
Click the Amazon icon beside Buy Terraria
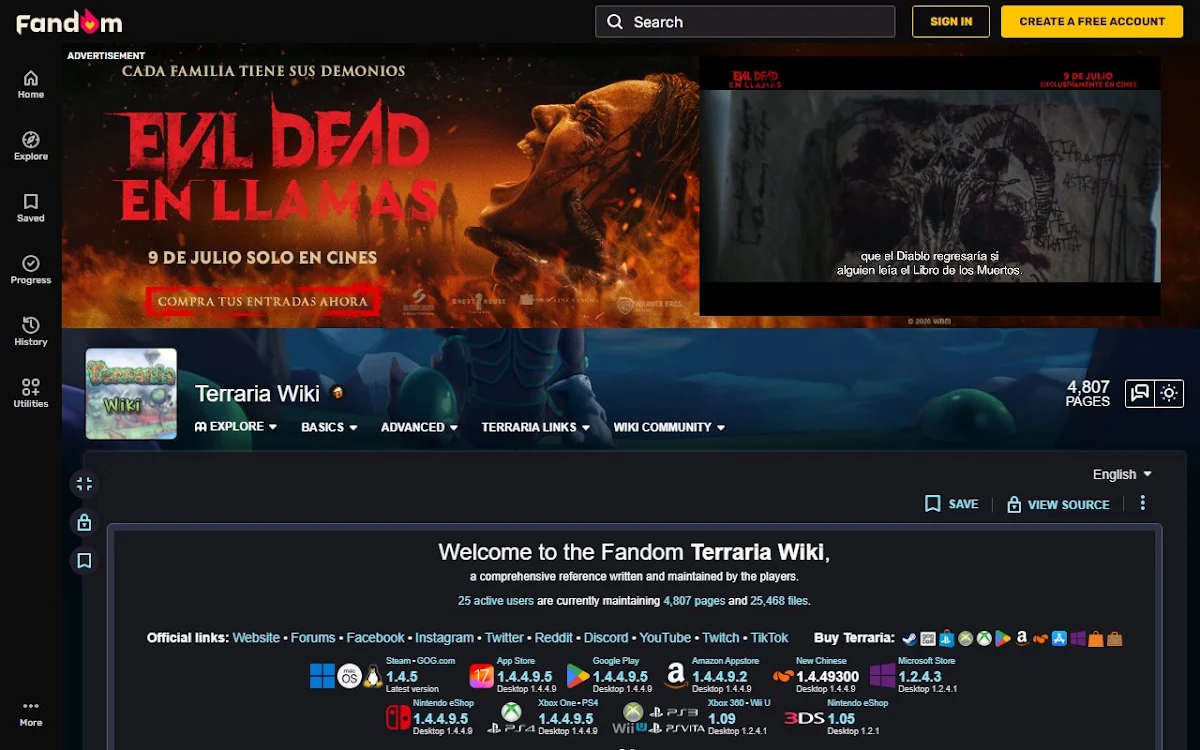pos(1022,638)
